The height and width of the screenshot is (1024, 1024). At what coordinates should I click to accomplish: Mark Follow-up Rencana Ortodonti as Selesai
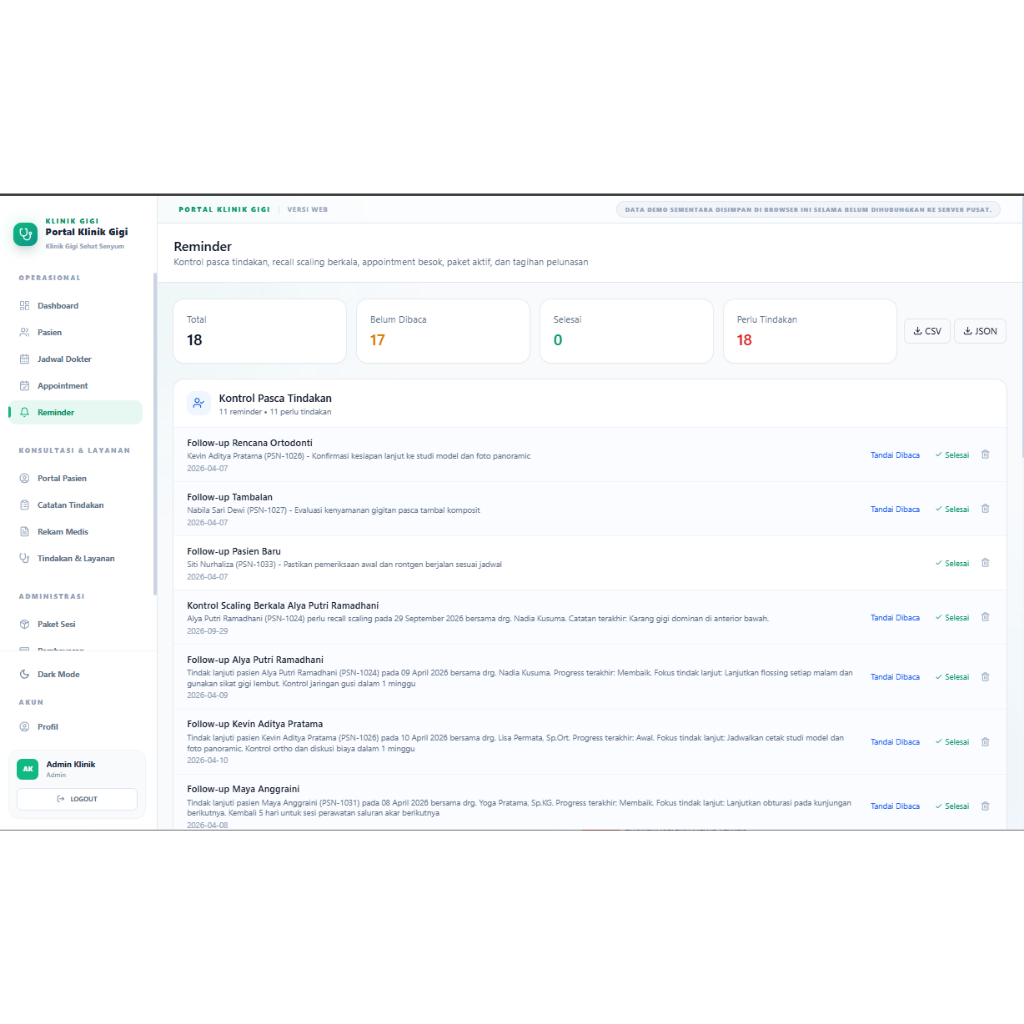coord(952,455)
